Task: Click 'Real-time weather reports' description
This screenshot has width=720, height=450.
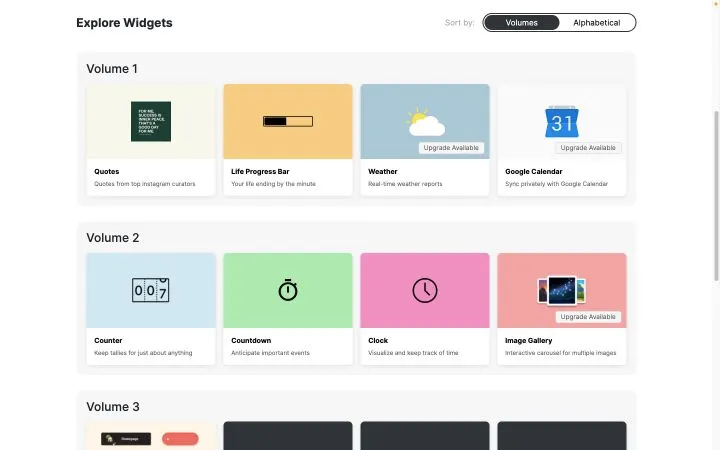Action: point(405,184)
